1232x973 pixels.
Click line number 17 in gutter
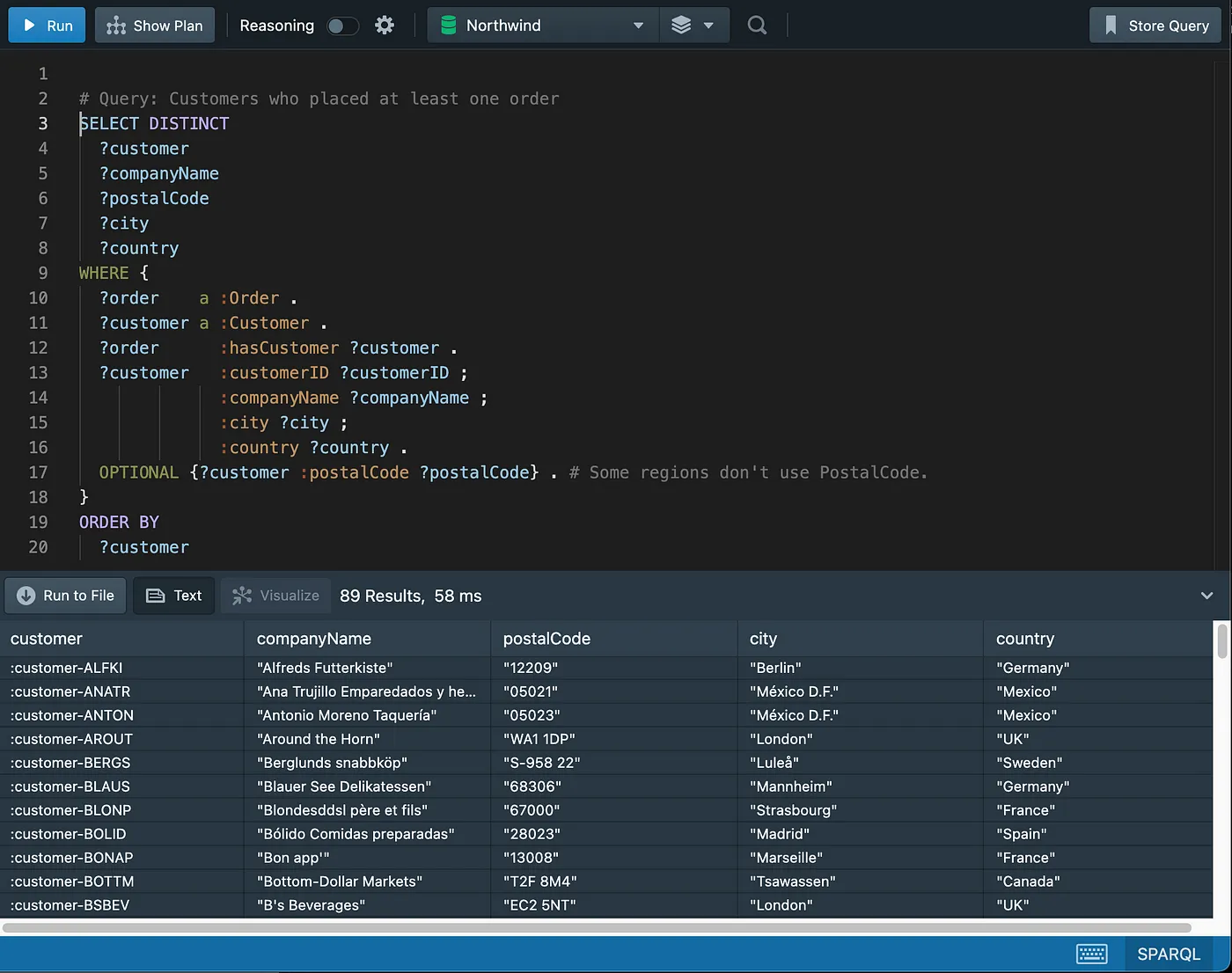(39, 472)
